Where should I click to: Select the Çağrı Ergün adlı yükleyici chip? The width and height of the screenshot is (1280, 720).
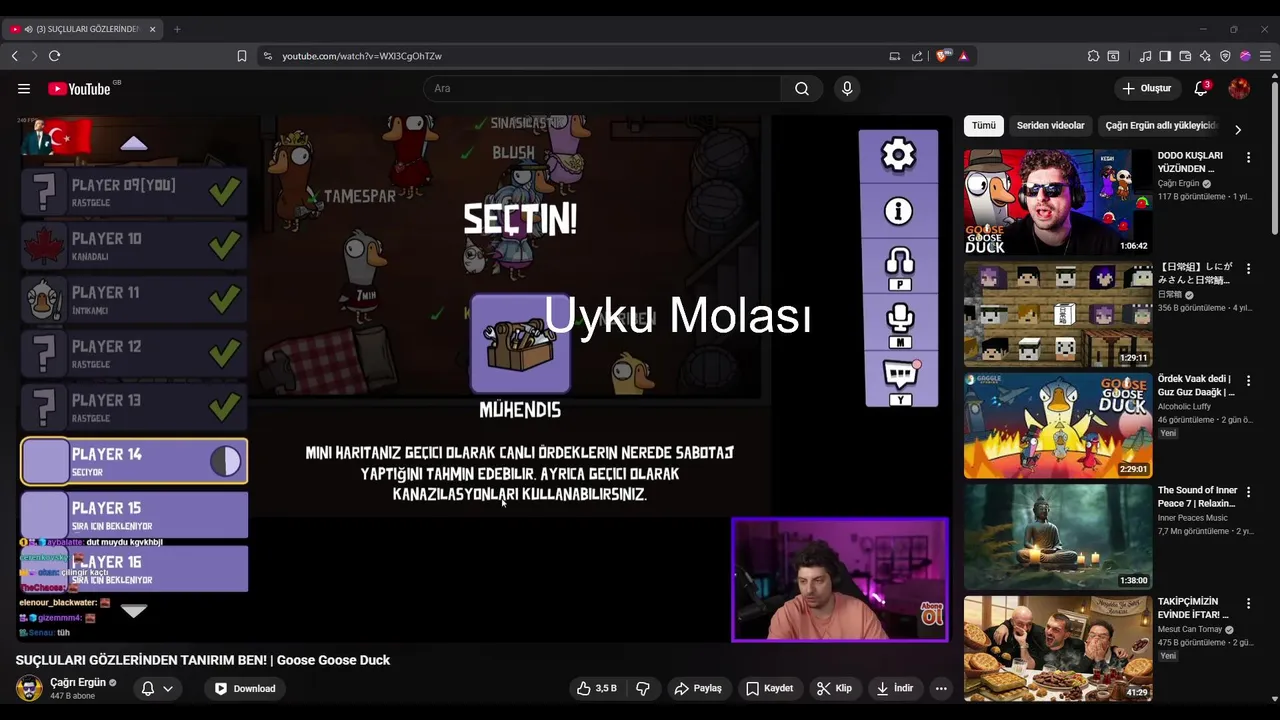(1160, 126)
